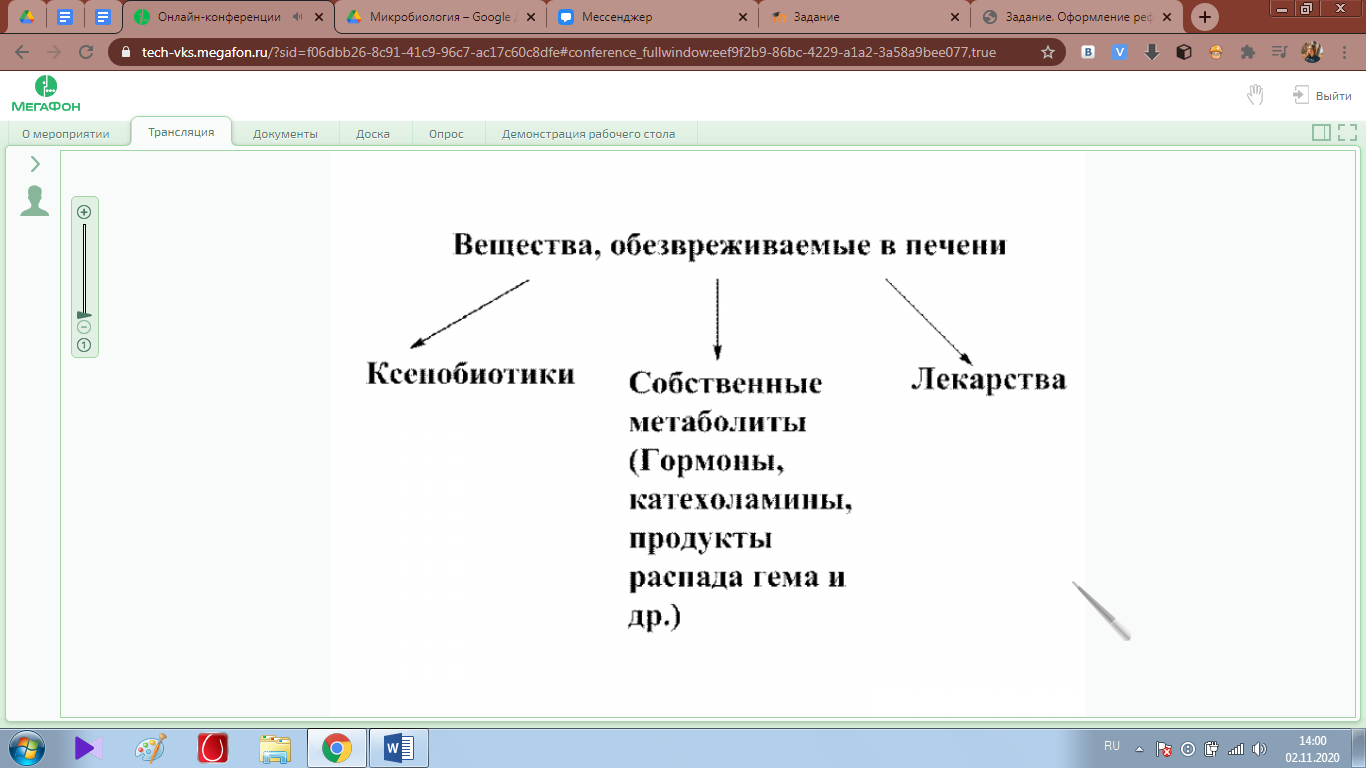Open the Chrome three-dot menu
This screenshot has width=1366, height=768.
(1345, 52)
